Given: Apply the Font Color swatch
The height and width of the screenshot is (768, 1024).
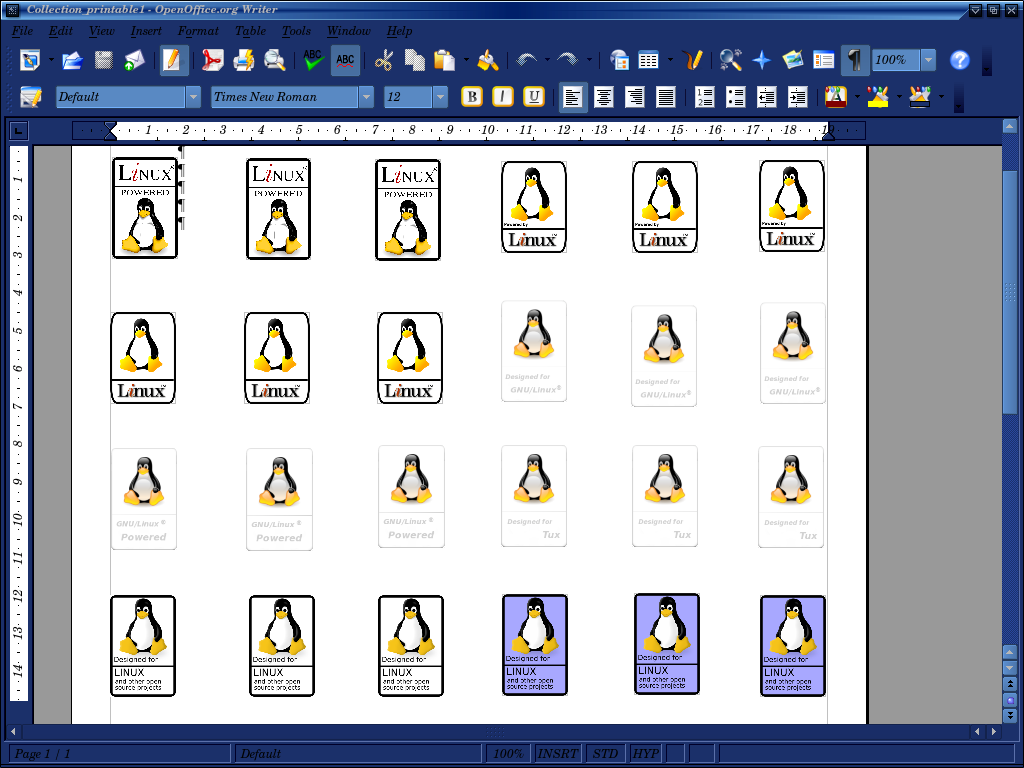Looking at the screenshot, I should (836, 97).
